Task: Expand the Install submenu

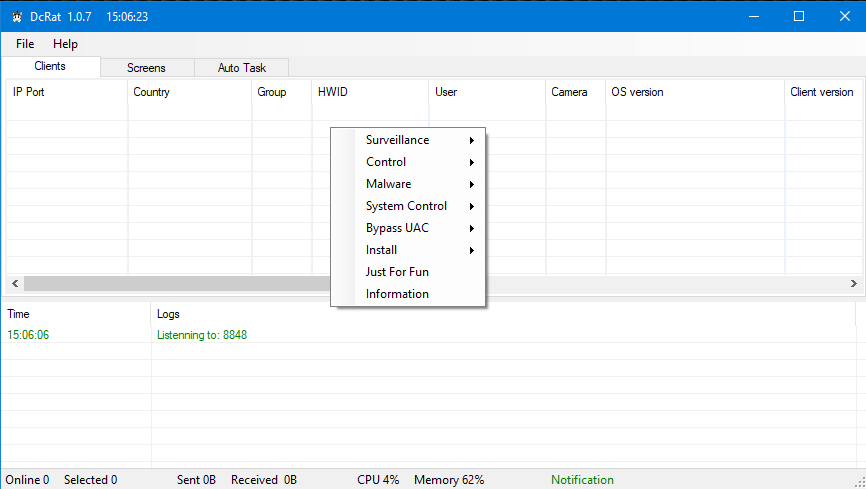Action: coord(408,250)
